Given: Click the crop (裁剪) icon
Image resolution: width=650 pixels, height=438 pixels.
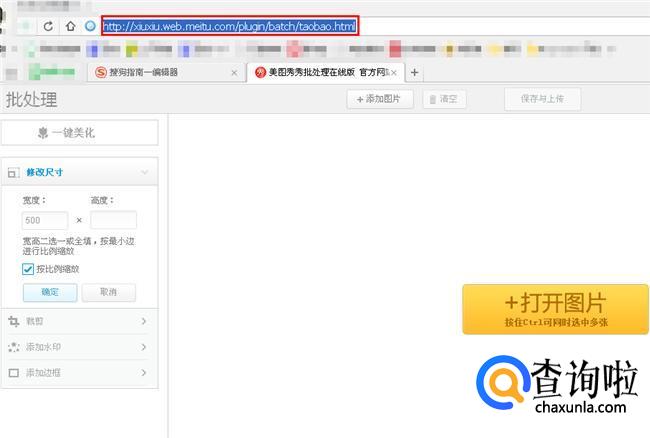Looking at the screenshot, I should [x=13, y=321].
